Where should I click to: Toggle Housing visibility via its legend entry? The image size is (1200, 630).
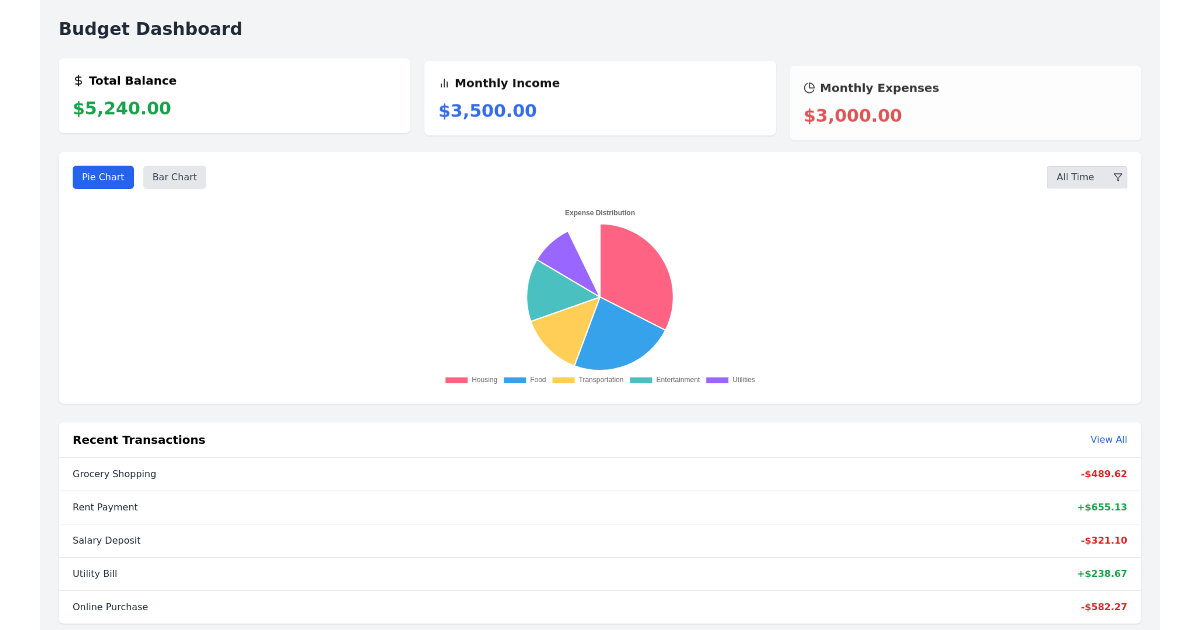[470, 379]
